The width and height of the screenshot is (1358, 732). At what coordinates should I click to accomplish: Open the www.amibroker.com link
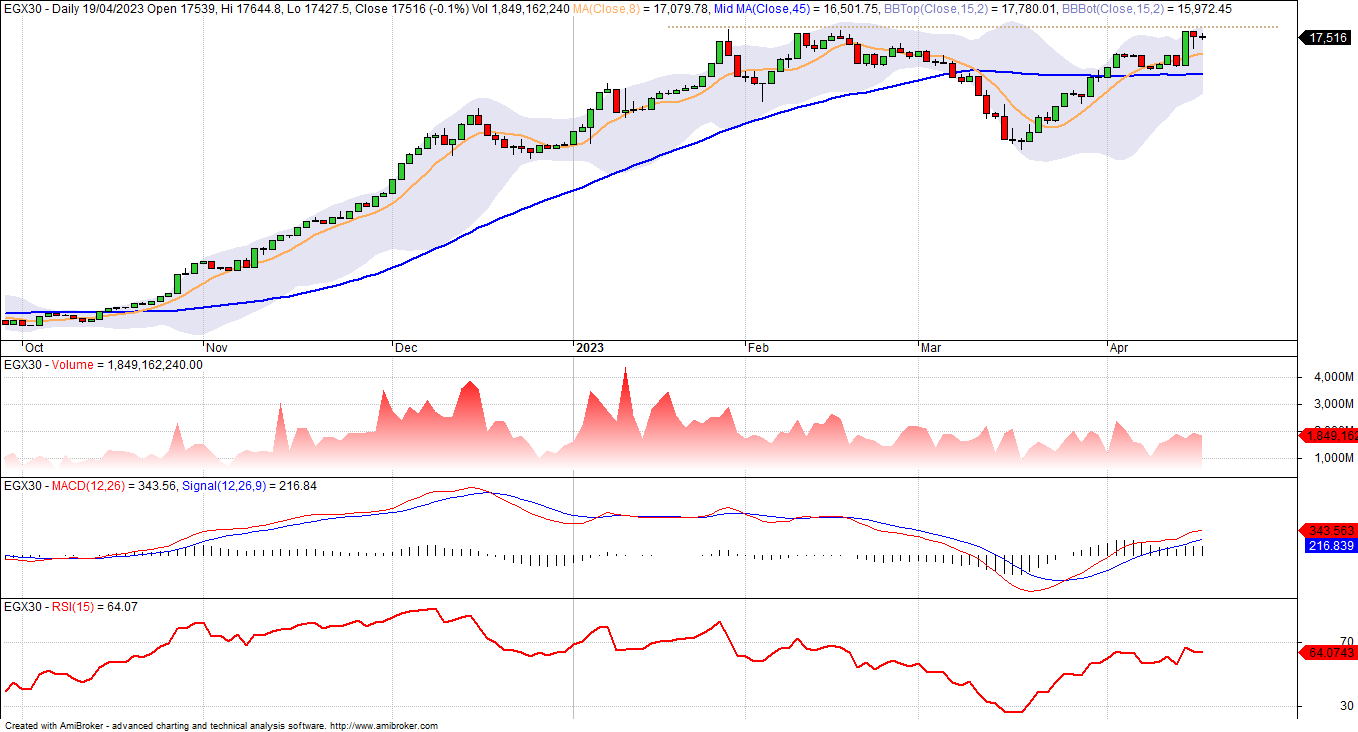pyautogui.click(x=383, y=726)
